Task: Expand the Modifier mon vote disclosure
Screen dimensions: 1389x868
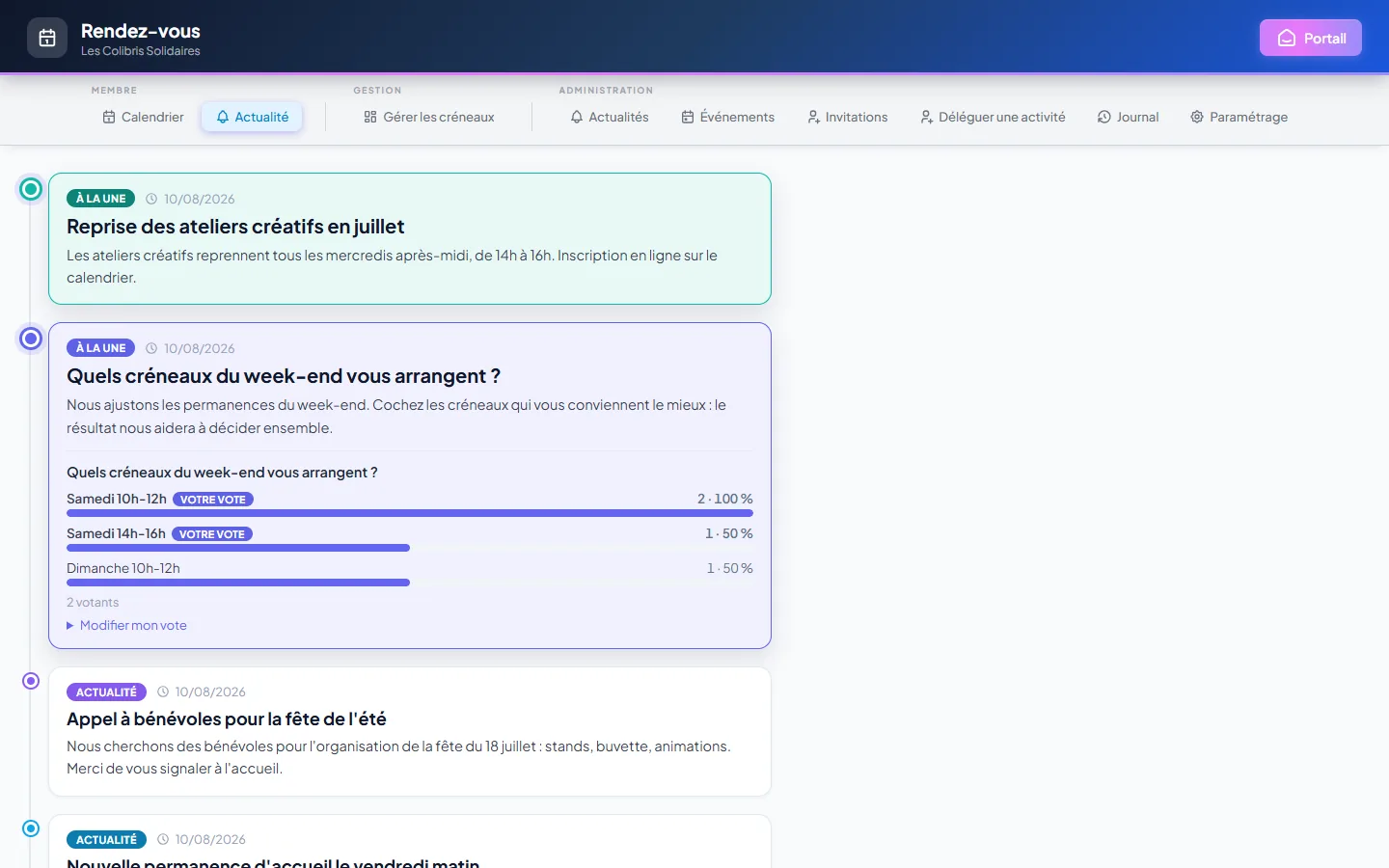Action: pos(126,625)
